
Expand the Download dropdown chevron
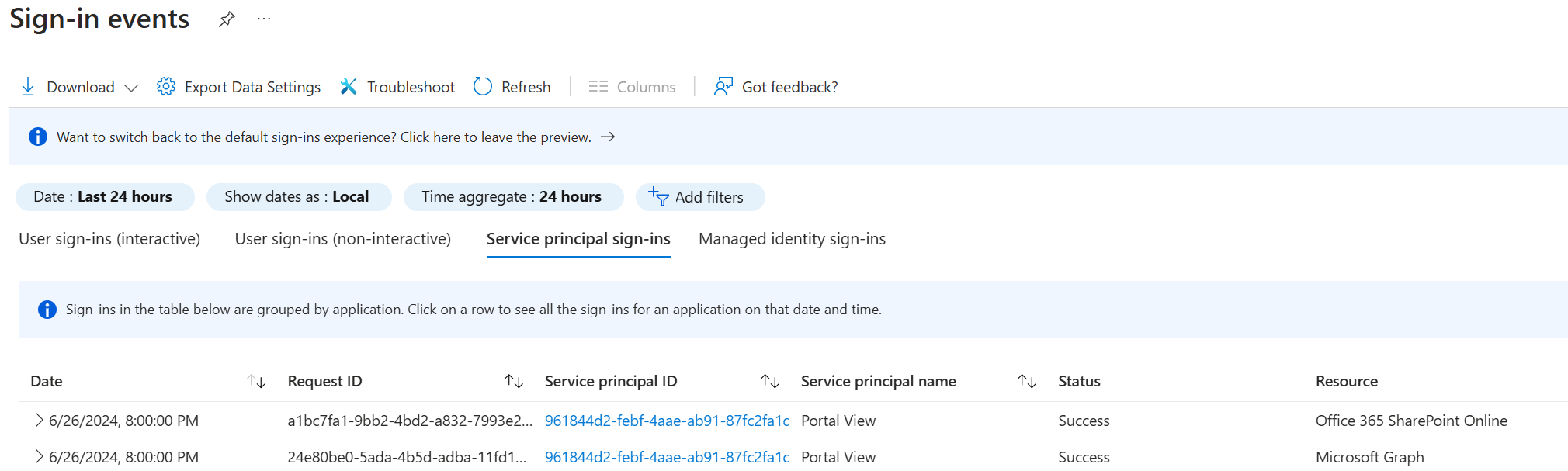pyautogui.click(x=131, y=88)
